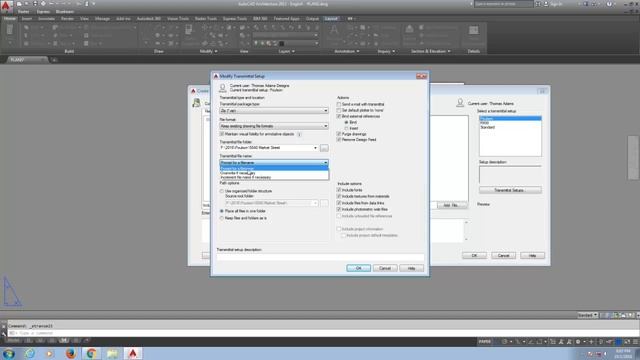Click Cancel in Modify Transmittal Setup dialog
This screenshot has height=360, width=640.
pyautogui.click(x=385, y=268)
